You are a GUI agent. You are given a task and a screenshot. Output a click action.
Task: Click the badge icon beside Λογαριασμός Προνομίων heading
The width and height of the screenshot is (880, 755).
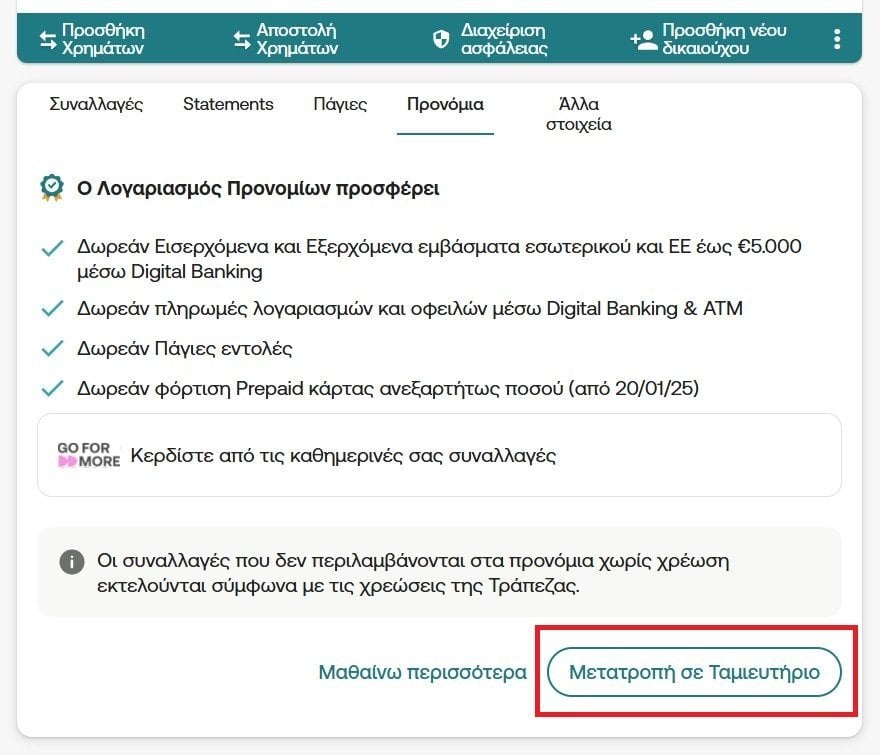coord(52,188)
